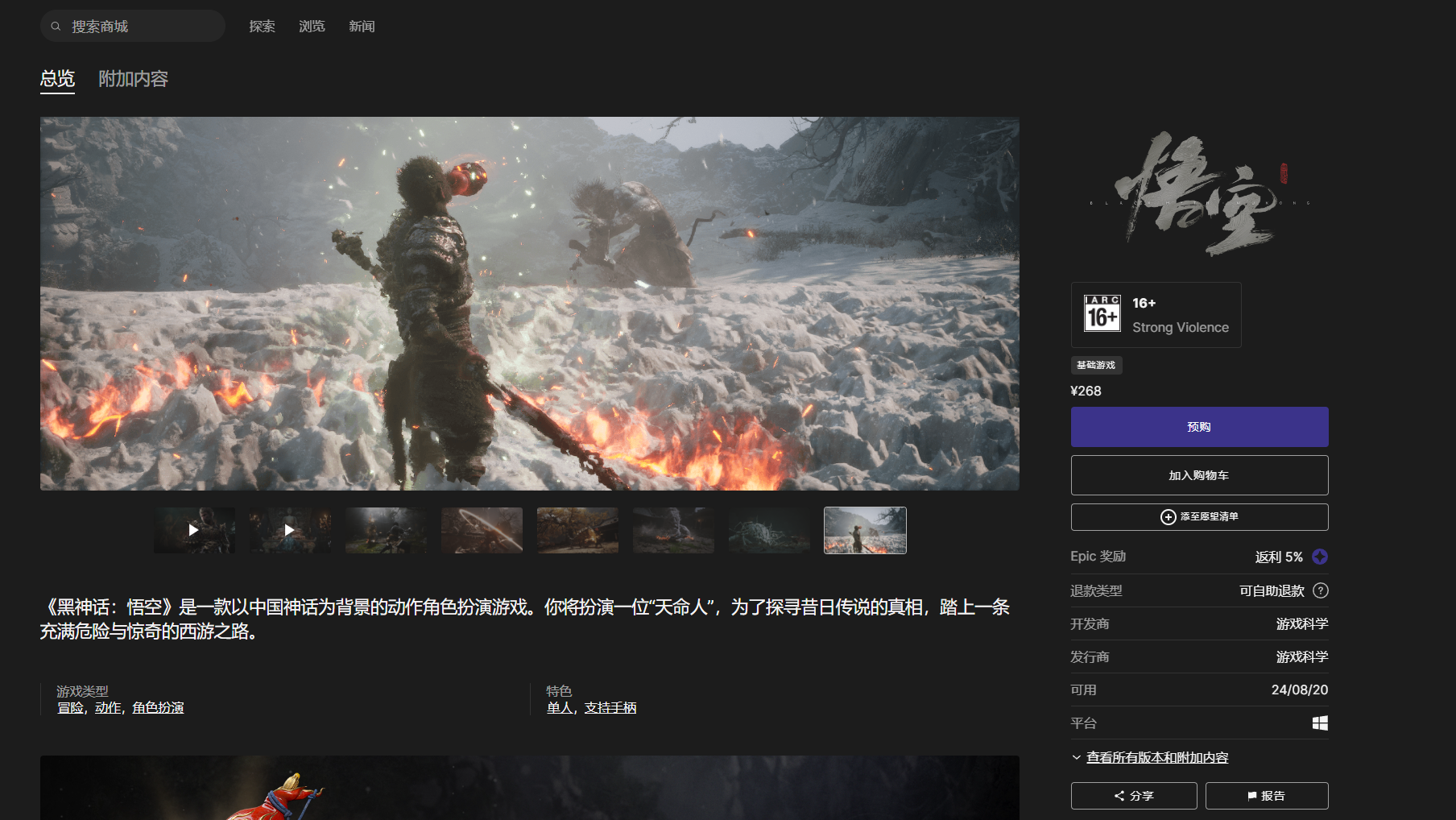Click the ¥268 price text
The width and height of the screenshot is (1456, 820).
tap(1086, 391)
